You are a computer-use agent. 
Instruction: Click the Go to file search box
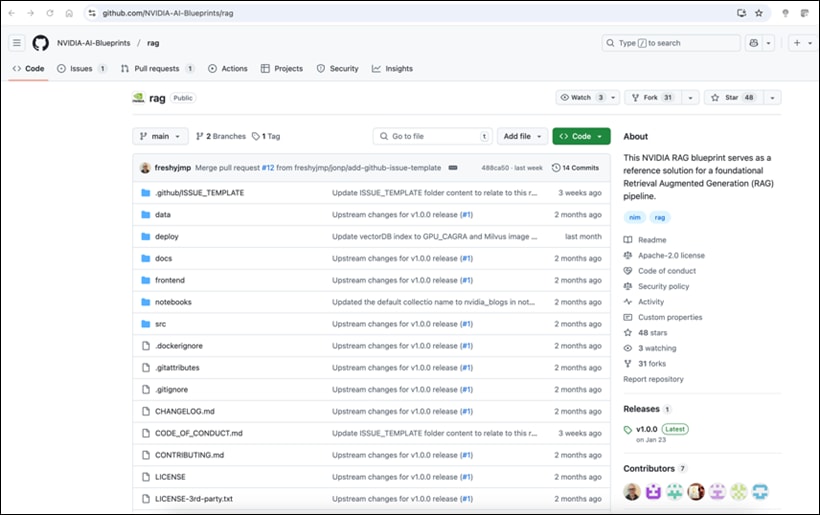click(432, 136)
